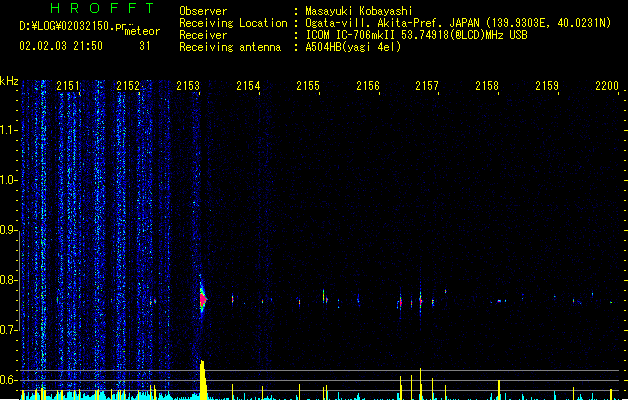Click the 2159 time marker
629x400 pixels.
pyautogui.click(x=547, y=86)
